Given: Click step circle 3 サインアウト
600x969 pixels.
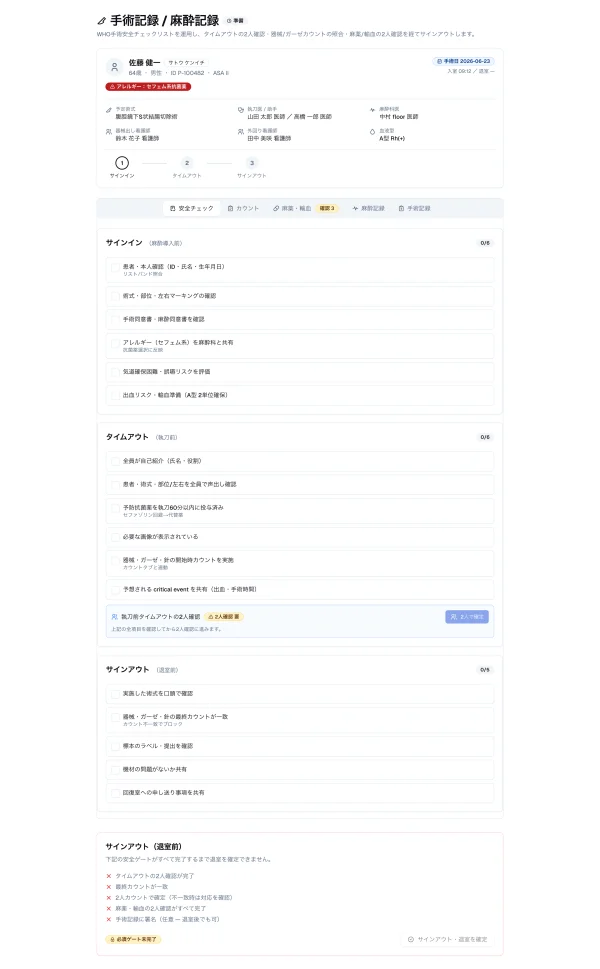Looking at the screenshot, I should click(x=251, y=163).
